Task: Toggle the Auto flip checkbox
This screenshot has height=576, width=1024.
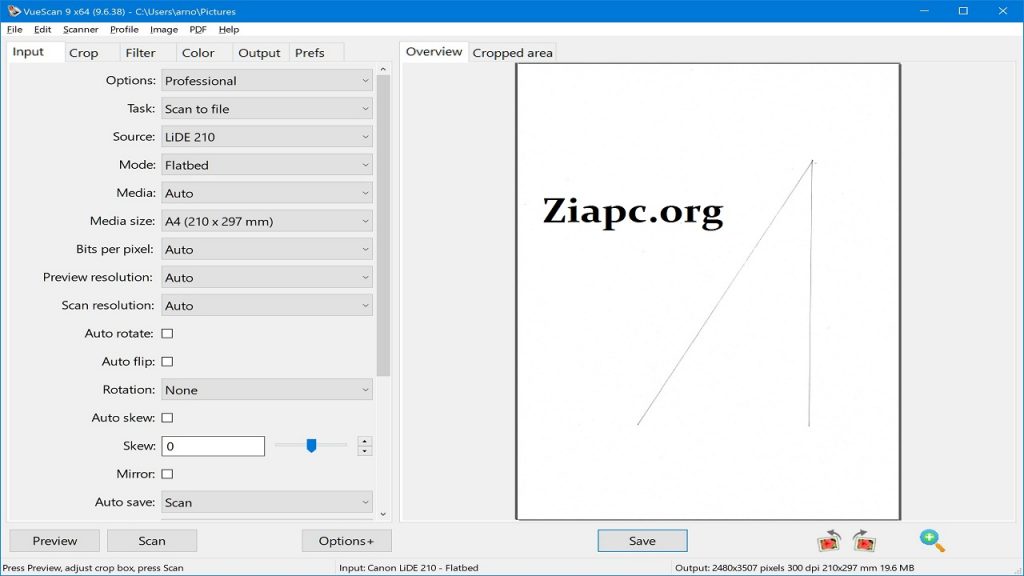Action: click(167, 361)
